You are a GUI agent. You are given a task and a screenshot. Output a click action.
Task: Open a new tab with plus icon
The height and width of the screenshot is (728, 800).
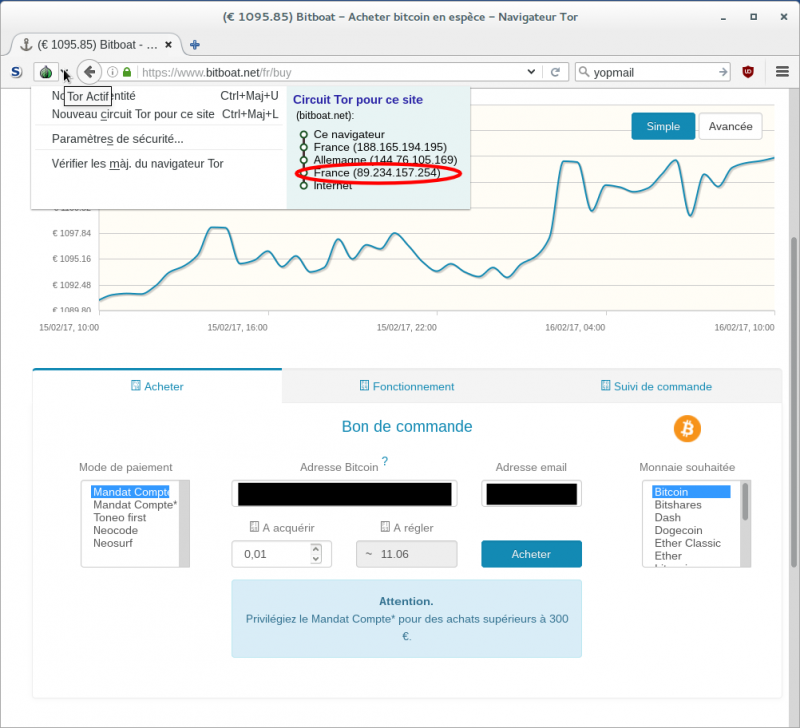[x=195, y=44]
